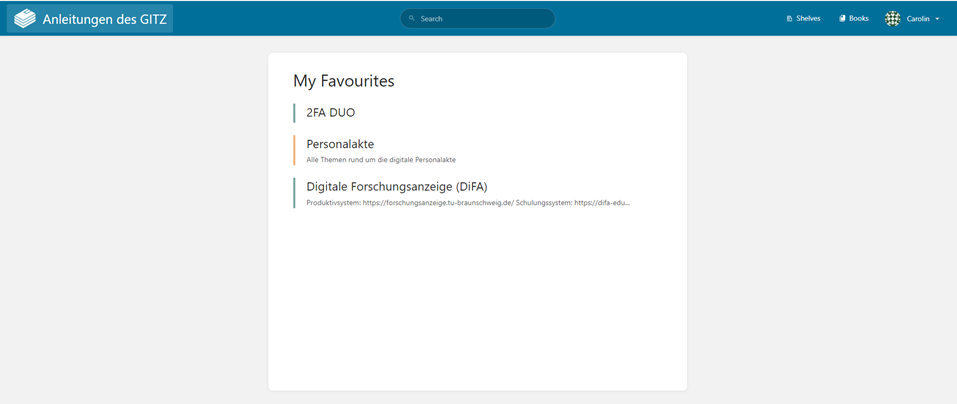Screen dimensions: 957x404
Task: Expand the caret arrow beside Carolin
Action: (937, 19)
